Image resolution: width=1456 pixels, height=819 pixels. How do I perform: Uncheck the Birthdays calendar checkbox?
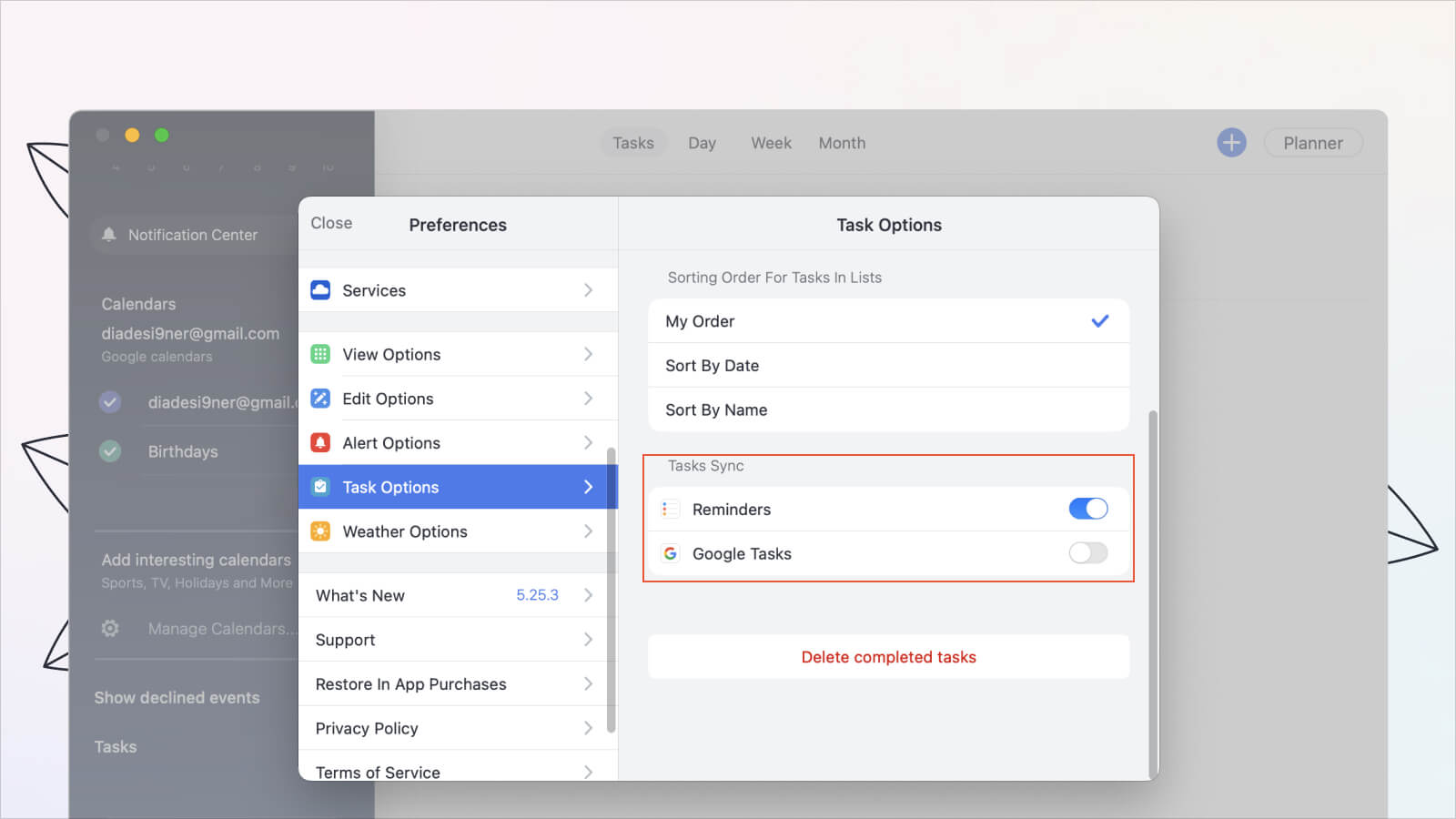(110, 451)
